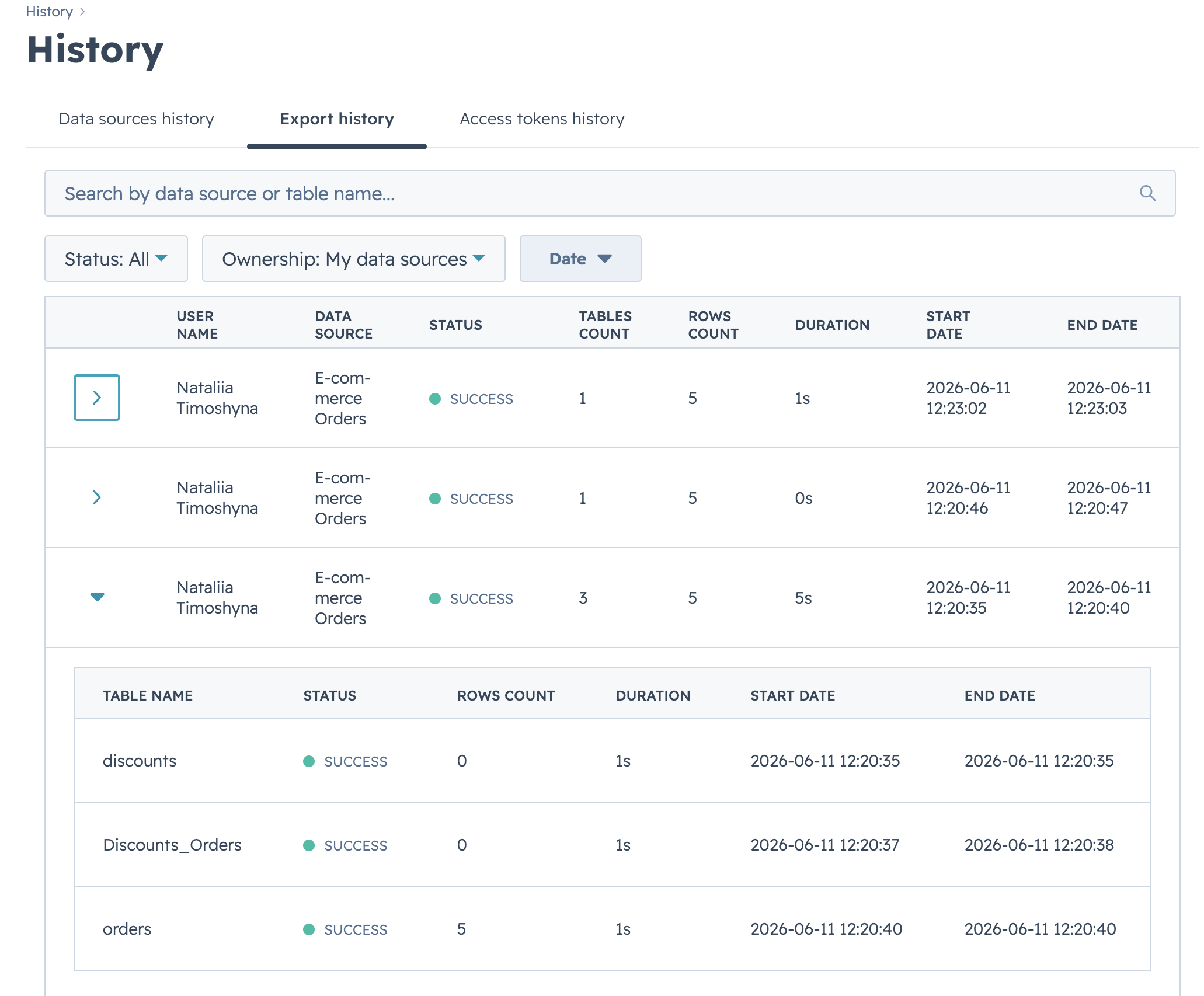Click the TABLE NAME sub-table header
The image size is (1204, 996).
click(x=148, y=695)
